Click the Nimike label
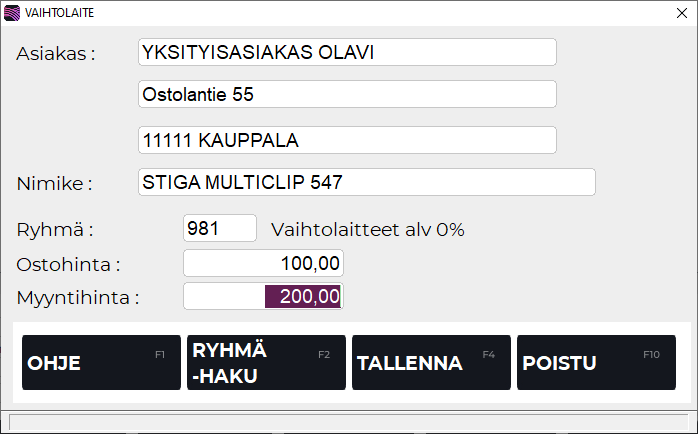Screen dimensions: 698x434 54,184
